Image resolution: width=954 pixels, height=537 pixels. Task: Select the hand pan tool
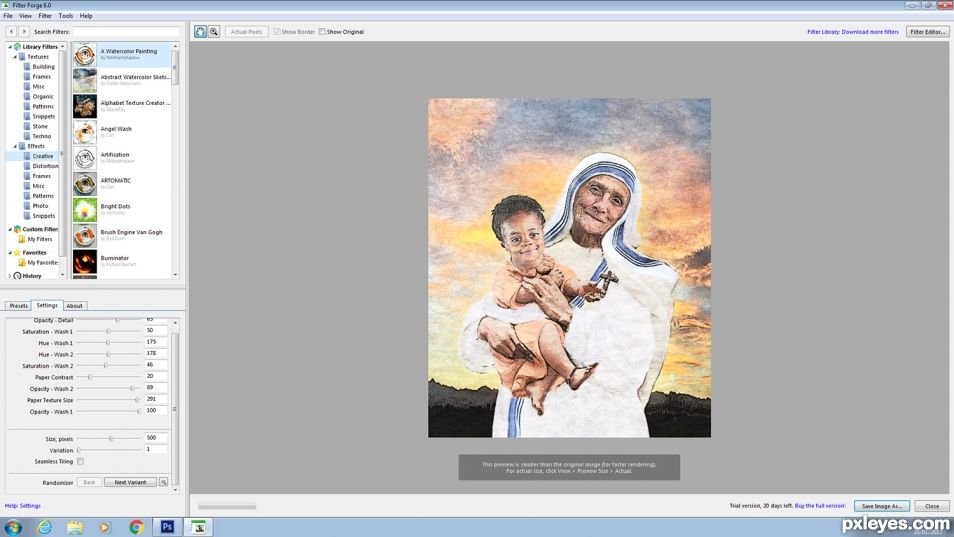coord(200,32)
